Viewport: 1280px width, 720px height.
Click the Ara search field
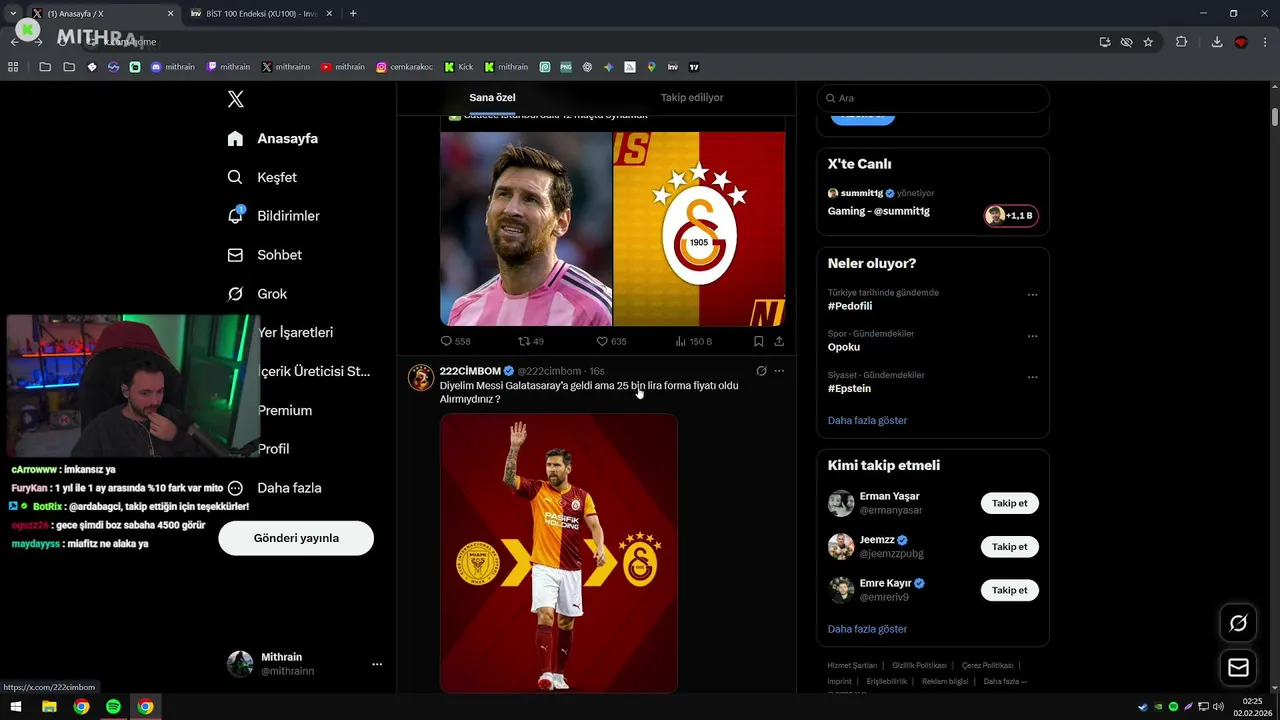[933, 98]
